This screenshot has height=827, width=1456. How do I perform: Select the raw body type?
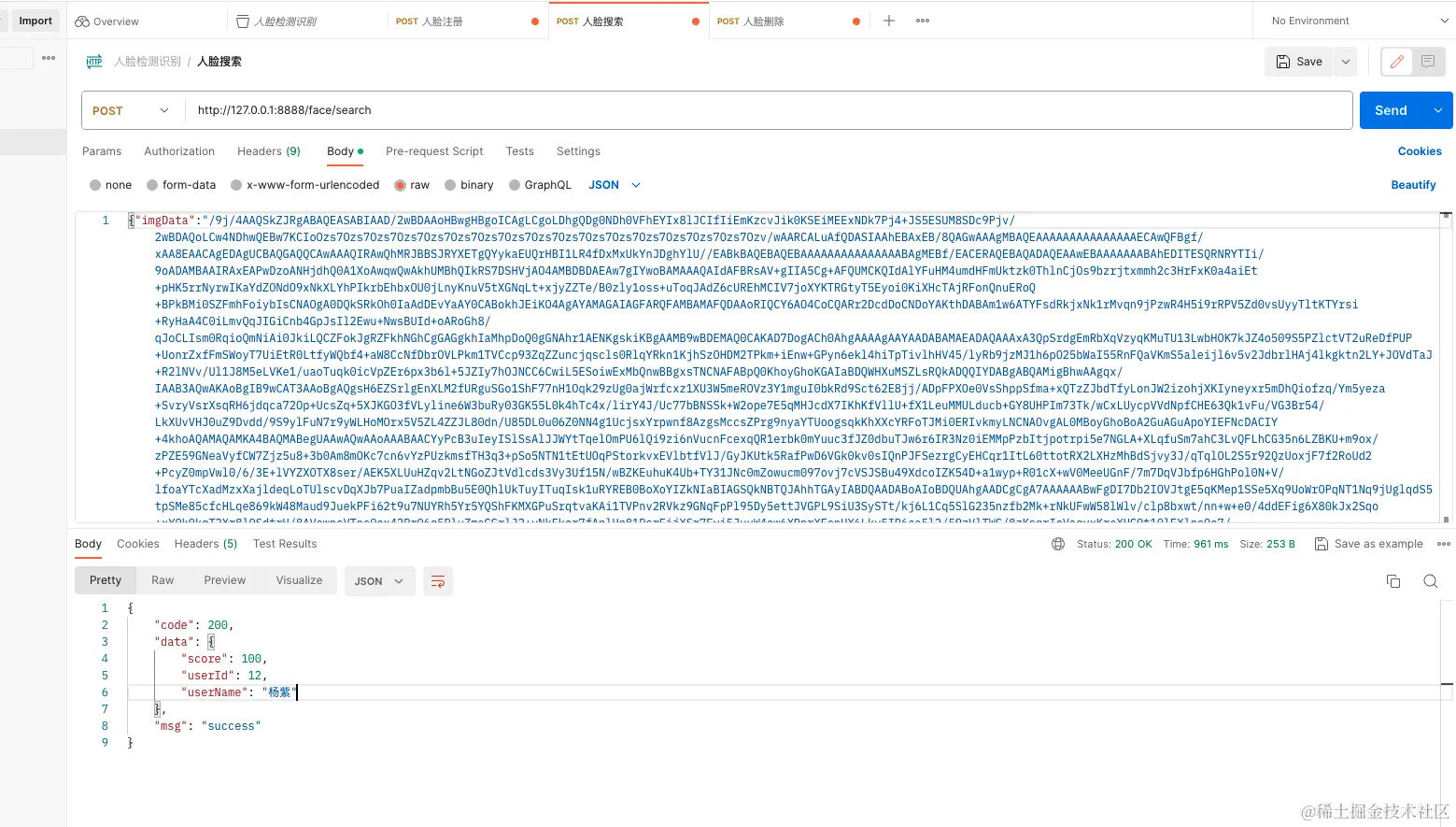pyautogui.click(x=412, y=185)
